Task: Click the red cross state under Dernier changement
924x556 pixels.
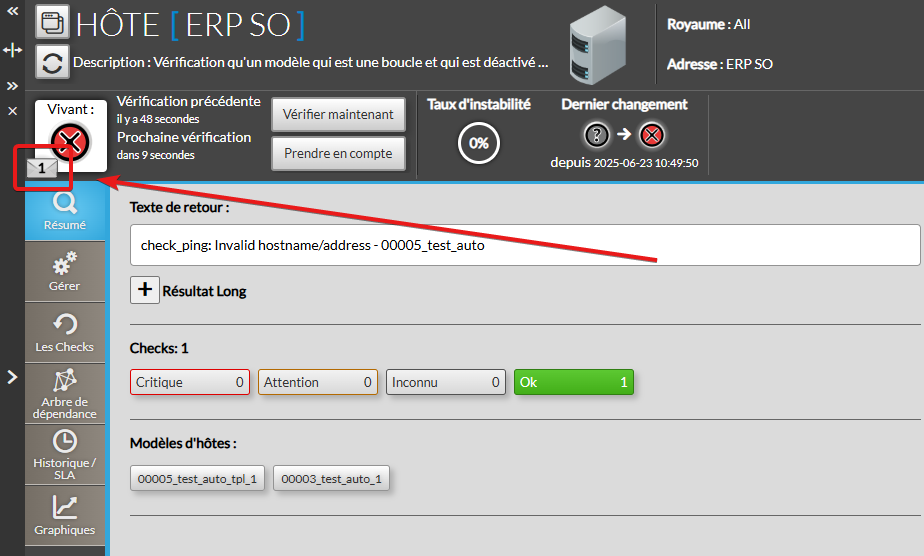Action: (652, 135)
